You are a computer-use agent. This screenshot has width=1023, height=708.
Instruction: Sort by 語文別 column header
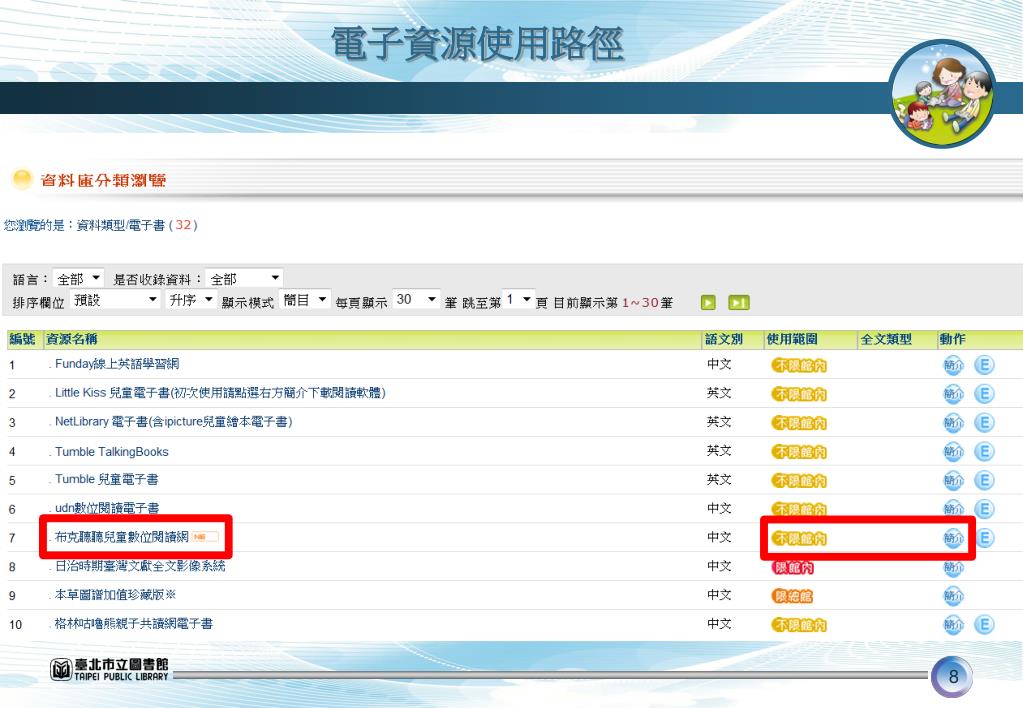pyautogui.click(x=724, y=339)
